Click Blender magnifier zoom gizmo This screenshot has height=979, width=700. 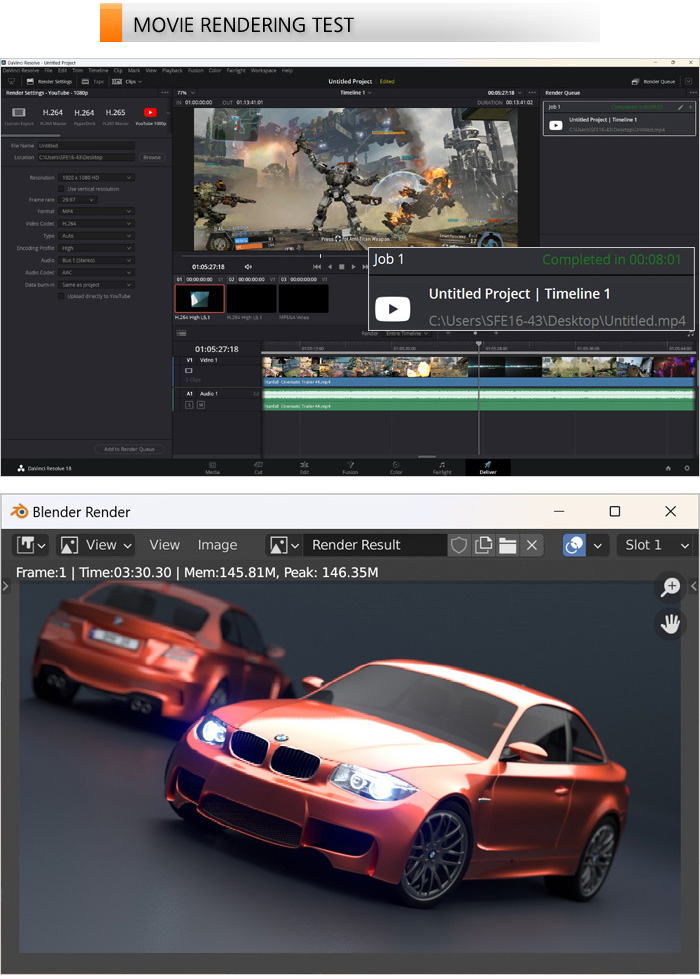click(x=671, y=587)
